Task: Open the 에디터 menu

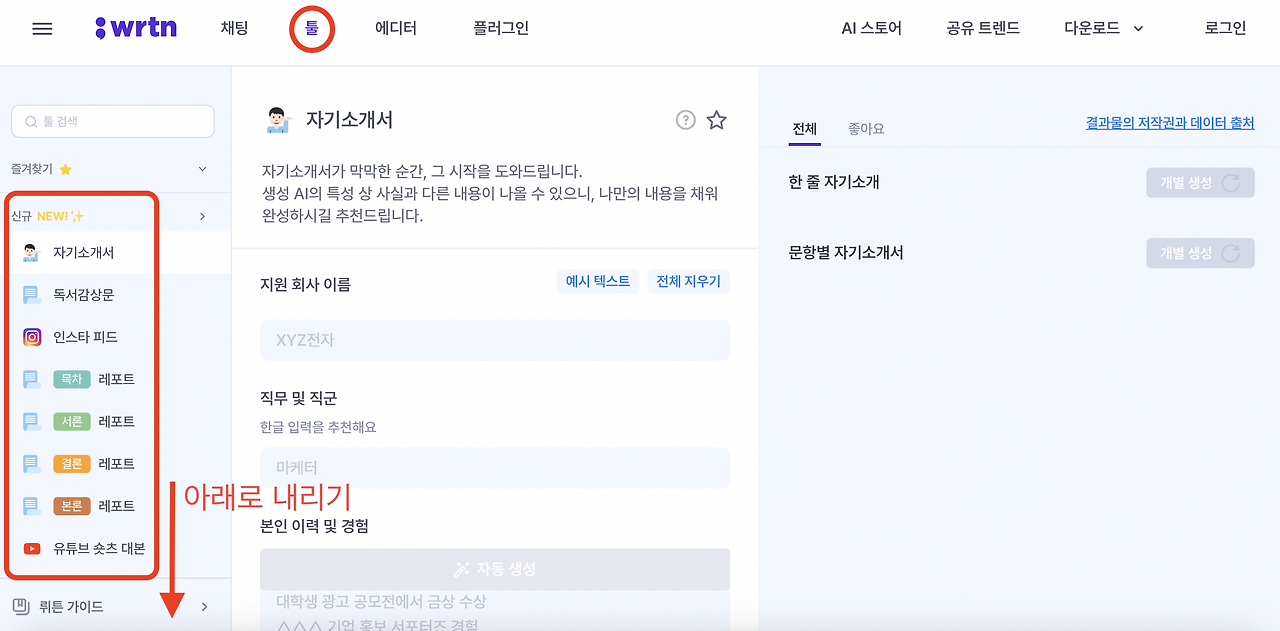Action: (394, 28)
